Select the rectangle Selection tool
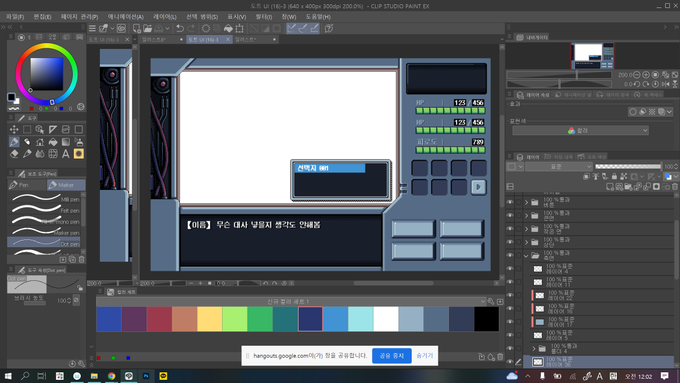 pyautogui.click(x=27, y=129)
